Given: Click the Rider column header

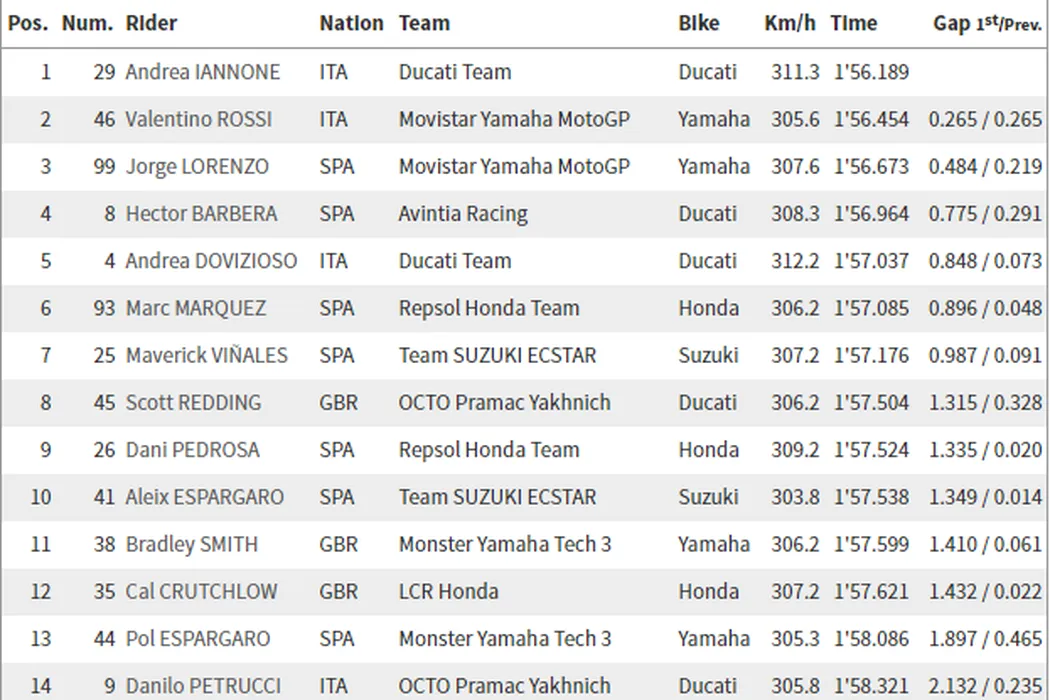Looking at the screenshot, I should point(152,24).
